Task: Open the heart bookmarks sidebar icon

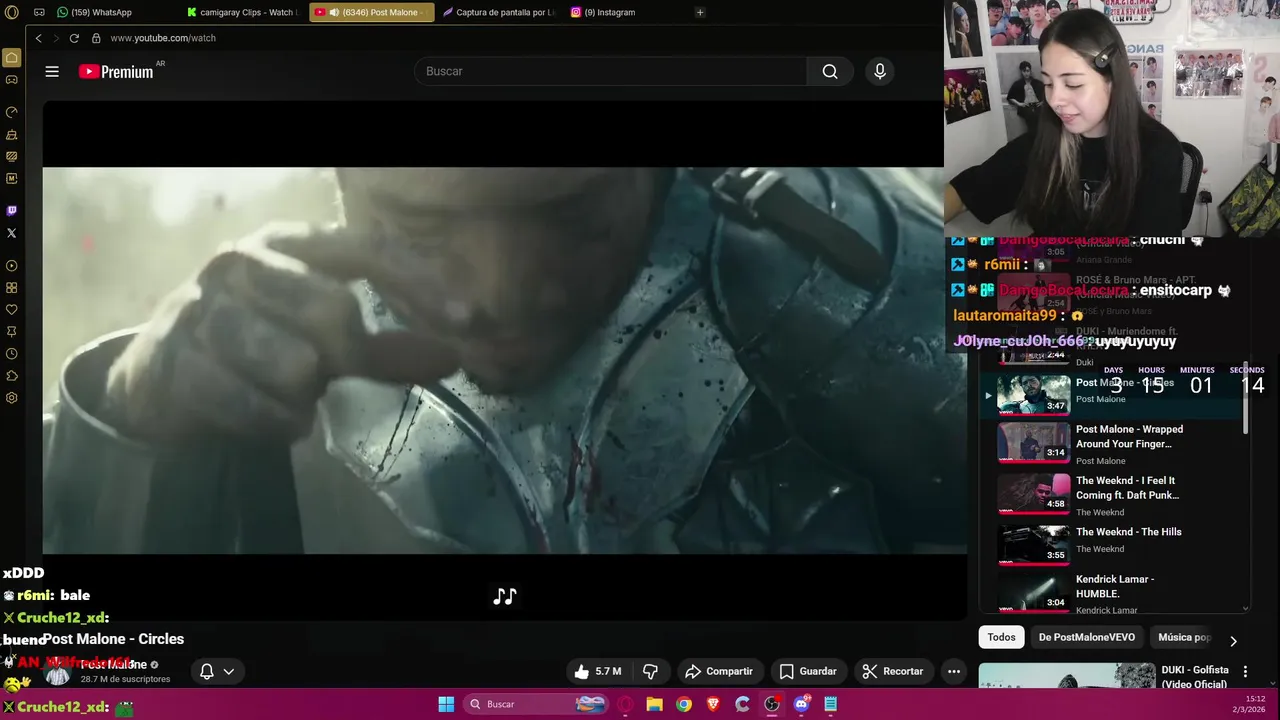Action: (x=12, y=310)
